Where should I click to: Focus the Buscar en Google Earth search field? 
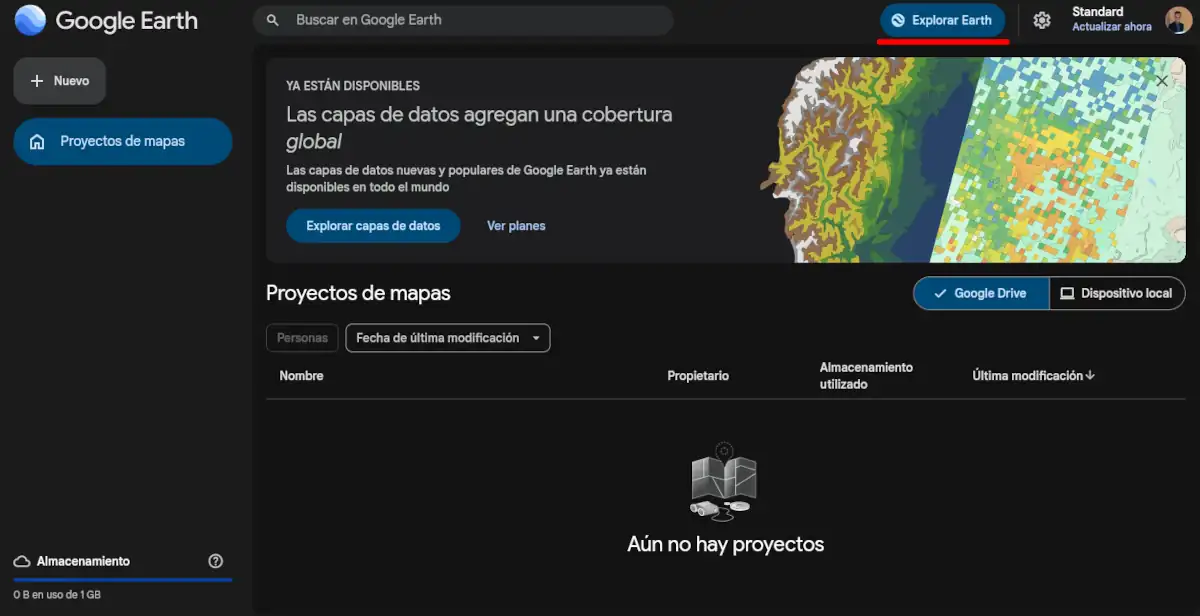click(x=463, y=20)
